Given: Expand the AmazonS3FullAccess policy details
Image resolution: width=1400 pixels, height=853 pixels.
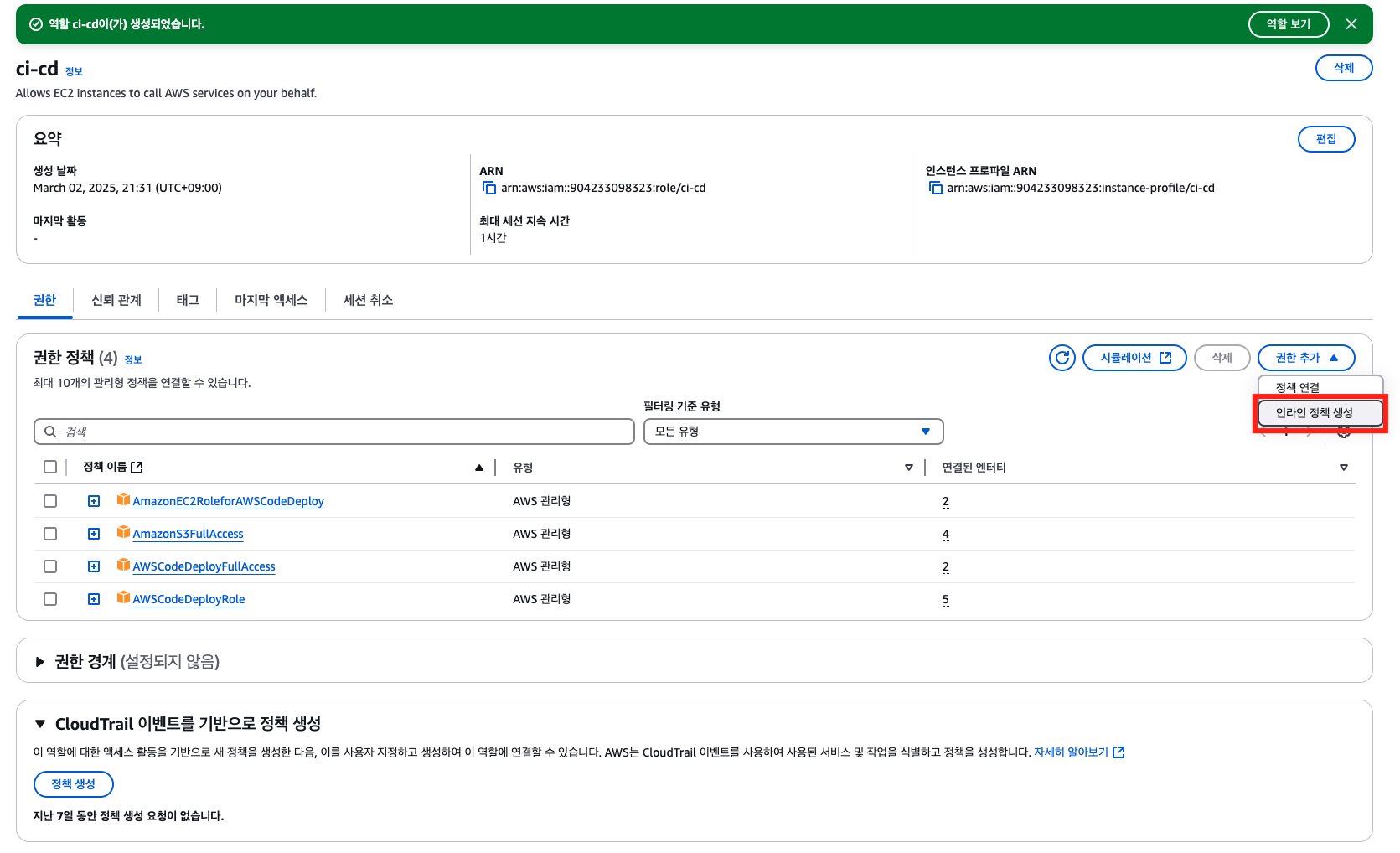Looking at the screenshot, I should (x=94, y=534).
